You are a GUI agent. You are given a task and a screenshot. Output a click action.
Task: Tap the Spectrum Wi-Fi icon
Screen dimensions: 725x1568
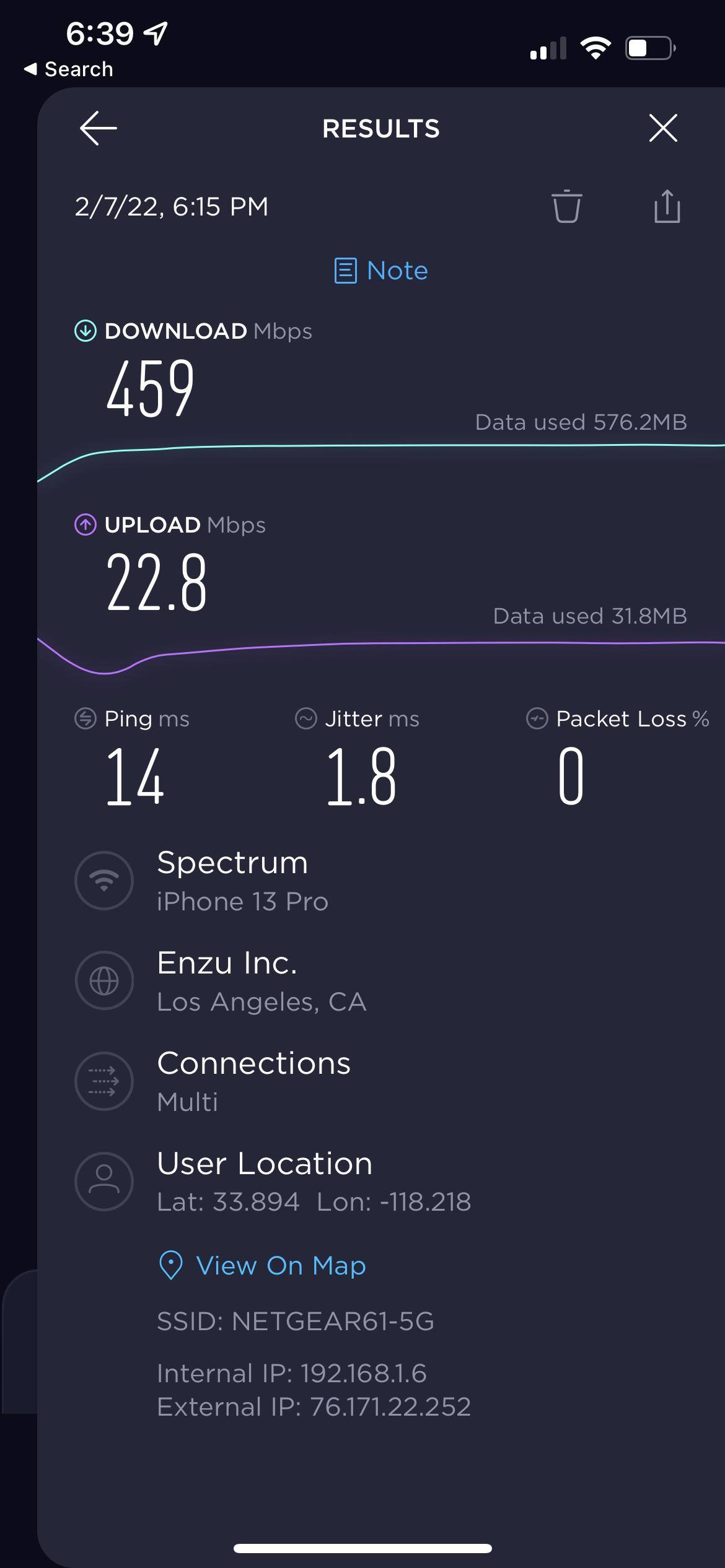point(104,880)
